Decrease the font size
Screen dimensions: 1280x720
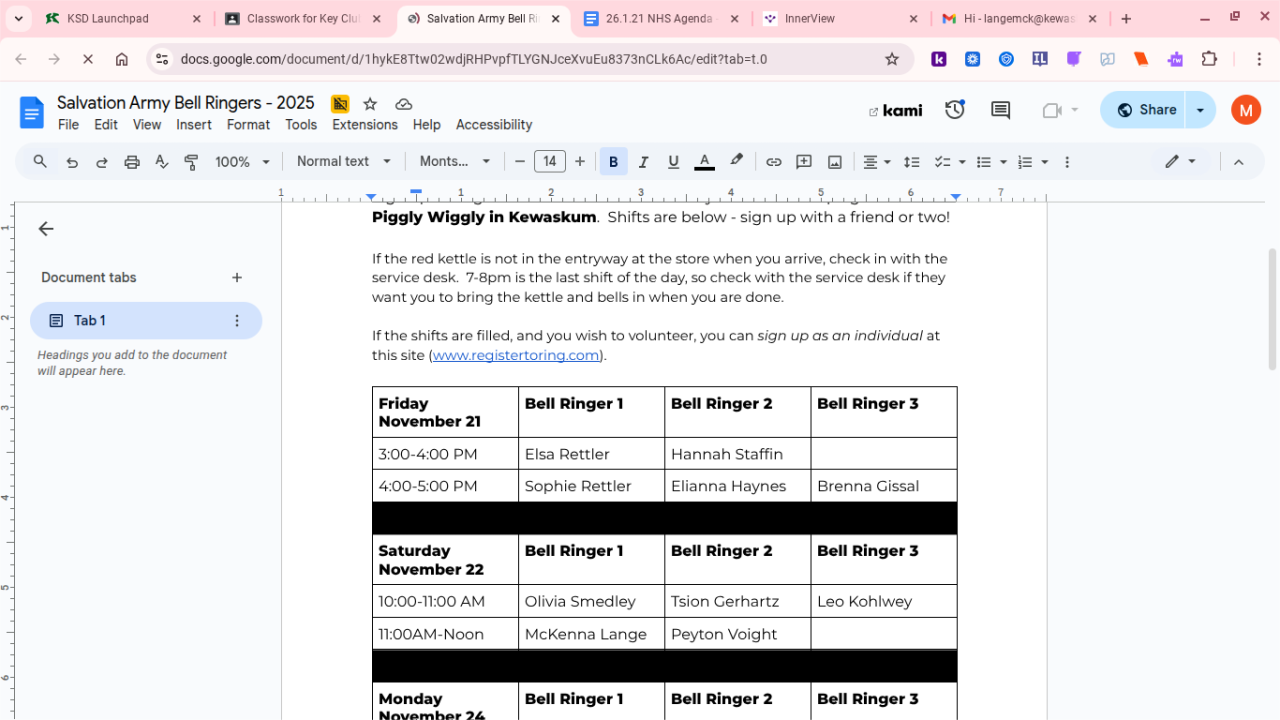pyautogui.click(x=520, y=162)
